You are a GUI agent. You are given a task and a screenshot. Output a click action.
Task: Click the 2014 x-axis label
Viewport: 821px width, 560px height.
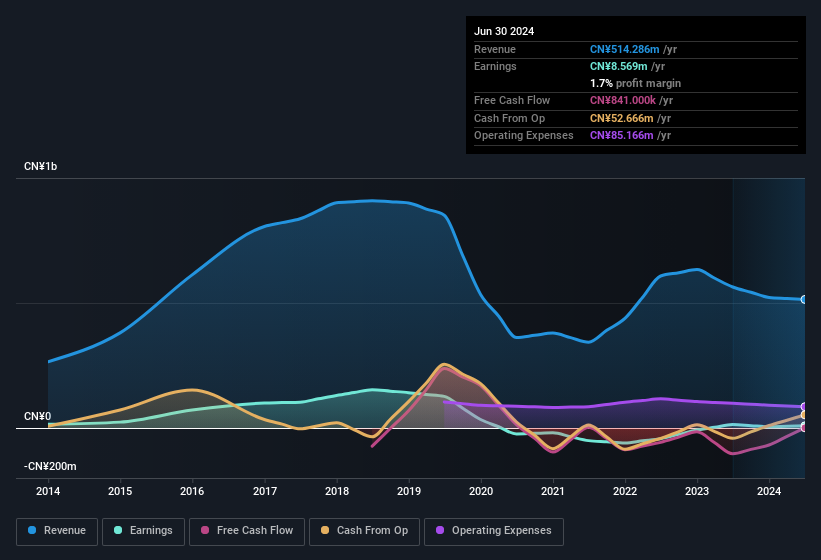[48, 491]
